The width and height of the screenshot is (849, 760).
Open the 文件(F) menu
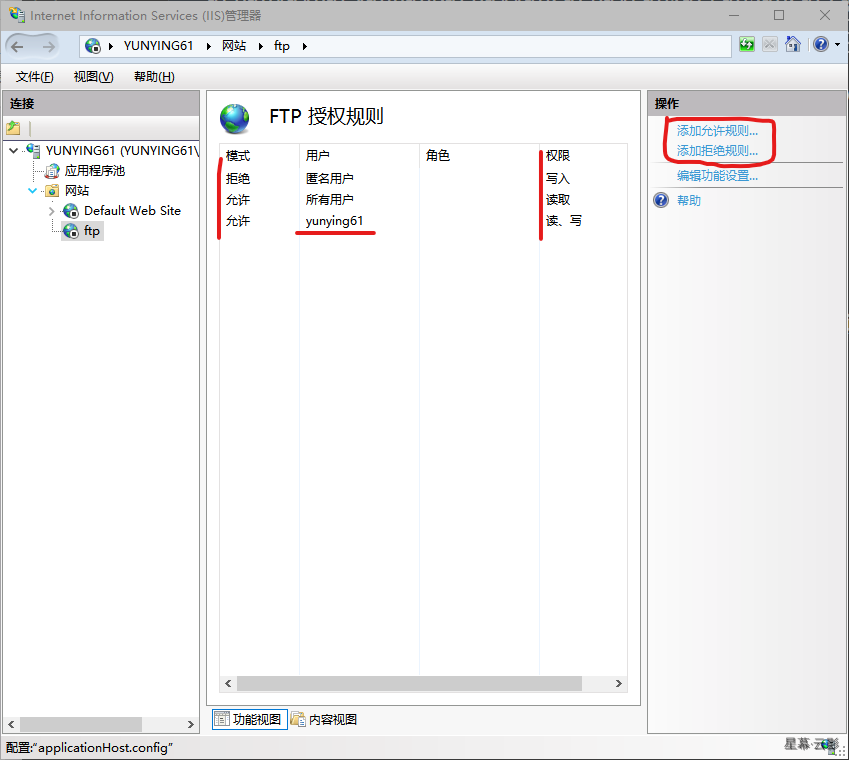pyautogui.click(x=35, y=77)
